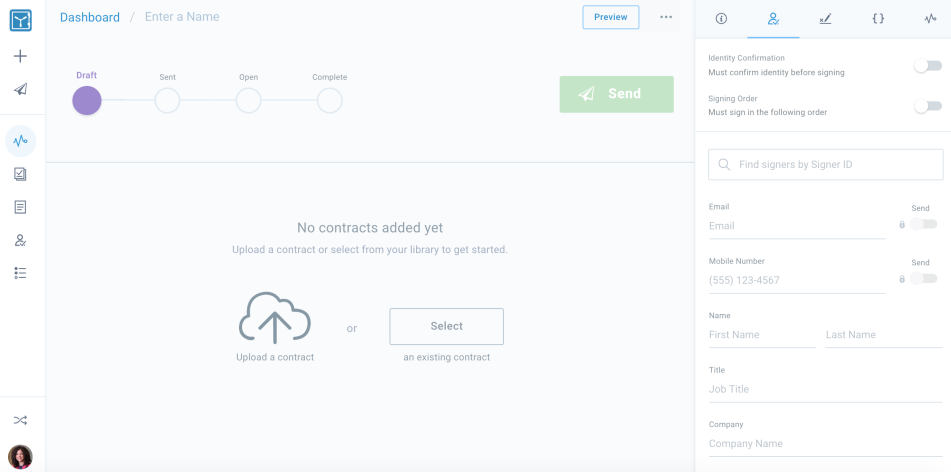Click the Preview button

[x=611, y=17]
